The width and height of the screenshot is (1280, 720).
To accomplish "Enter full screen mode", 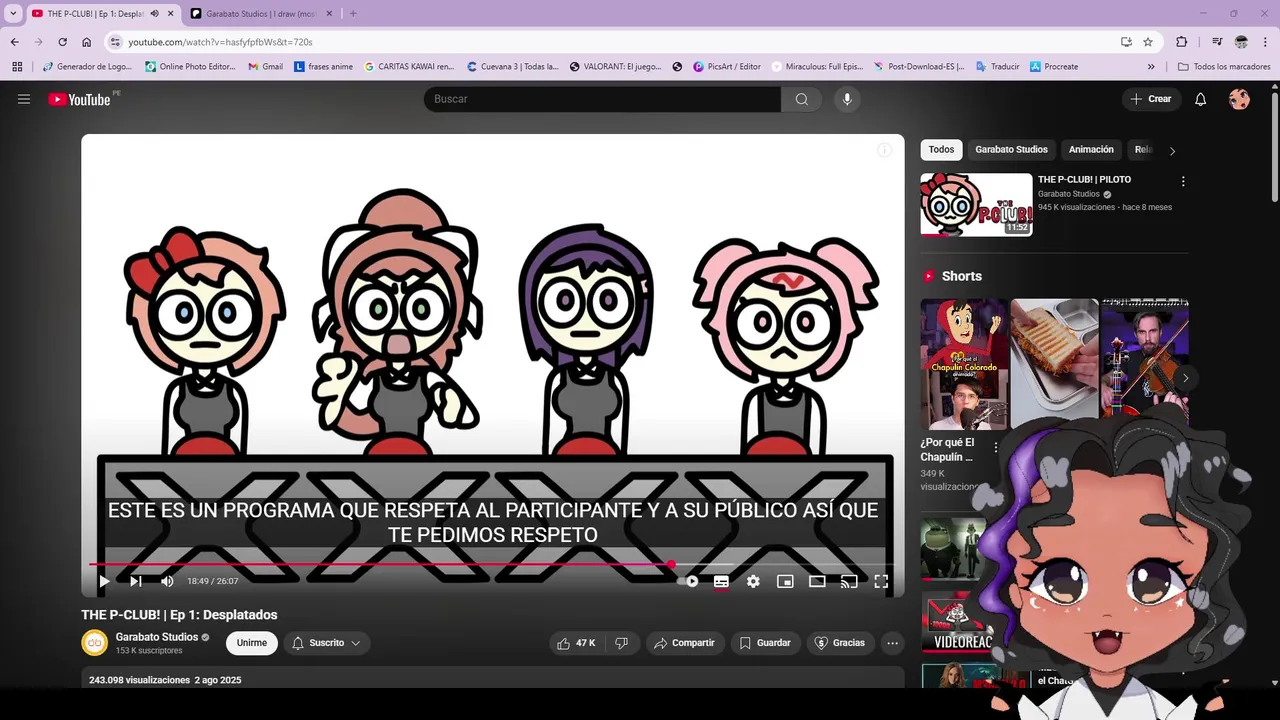I will tap(881, 581).
